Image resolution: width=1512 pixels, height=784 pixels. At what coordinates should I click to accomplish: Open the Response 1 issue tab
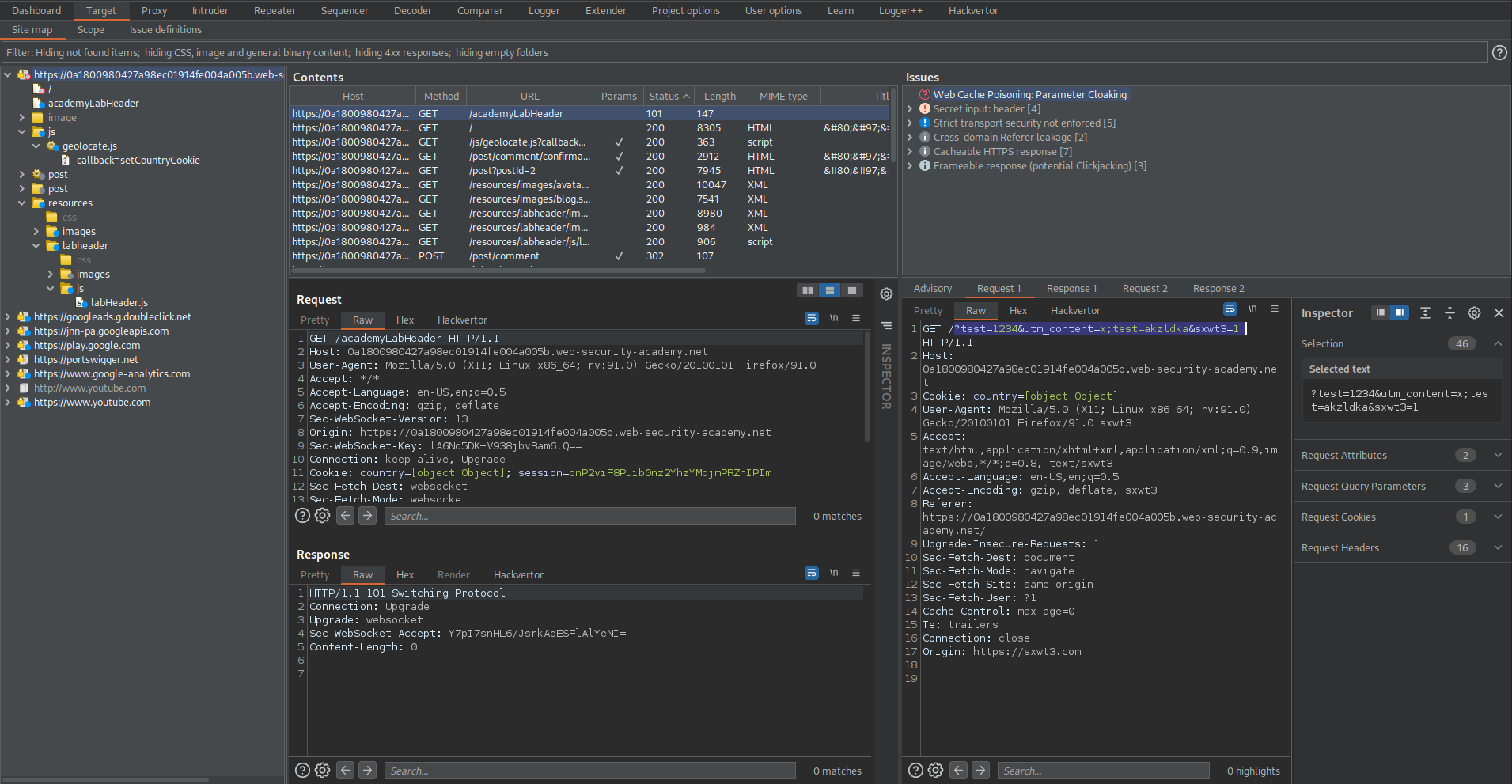[1071, 288]
